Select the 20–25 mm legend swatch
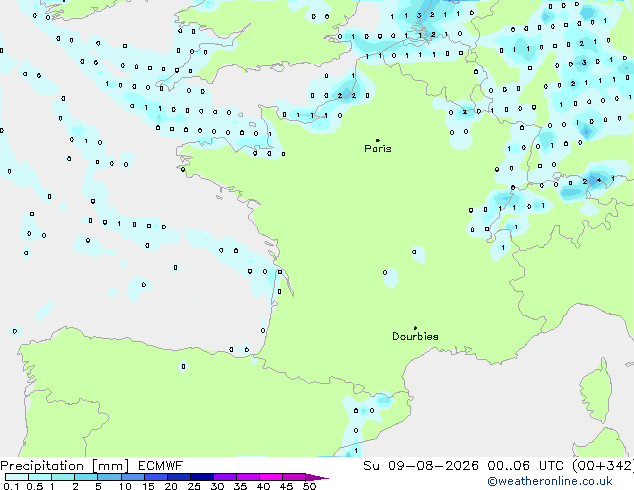The image size is (634, 490). tap(178, 477)
